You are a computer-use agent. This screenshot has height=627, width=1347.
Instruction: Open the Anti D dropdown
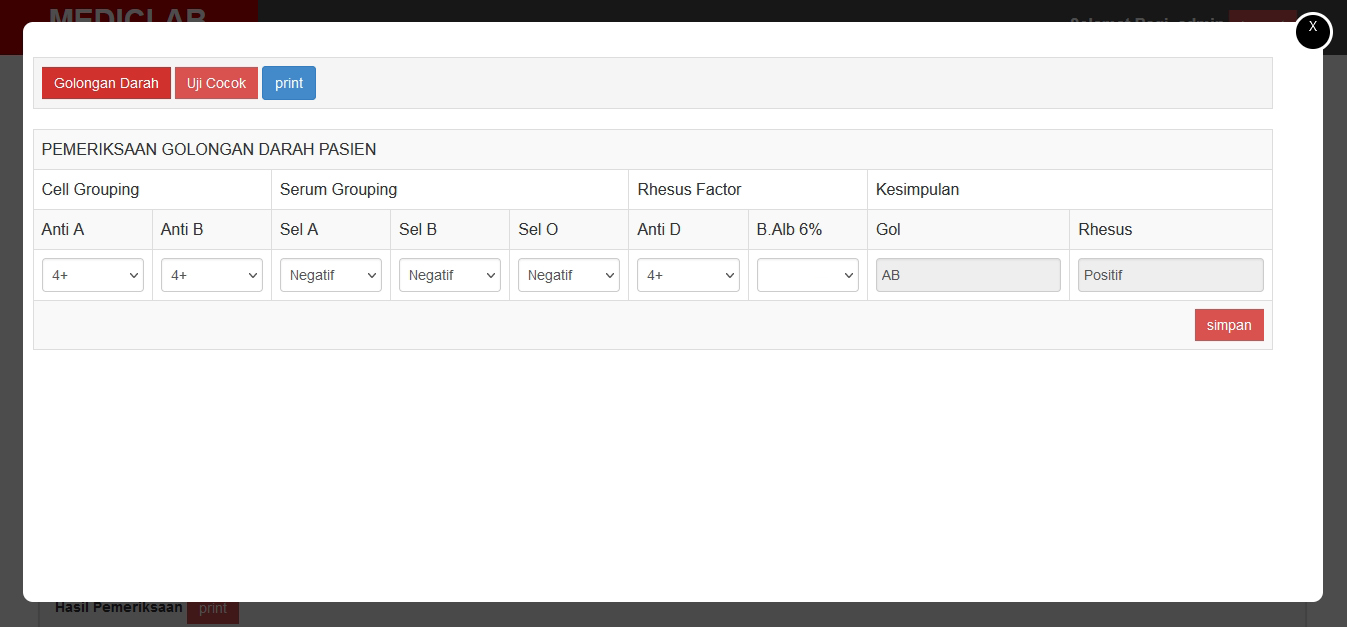[688, 275]
